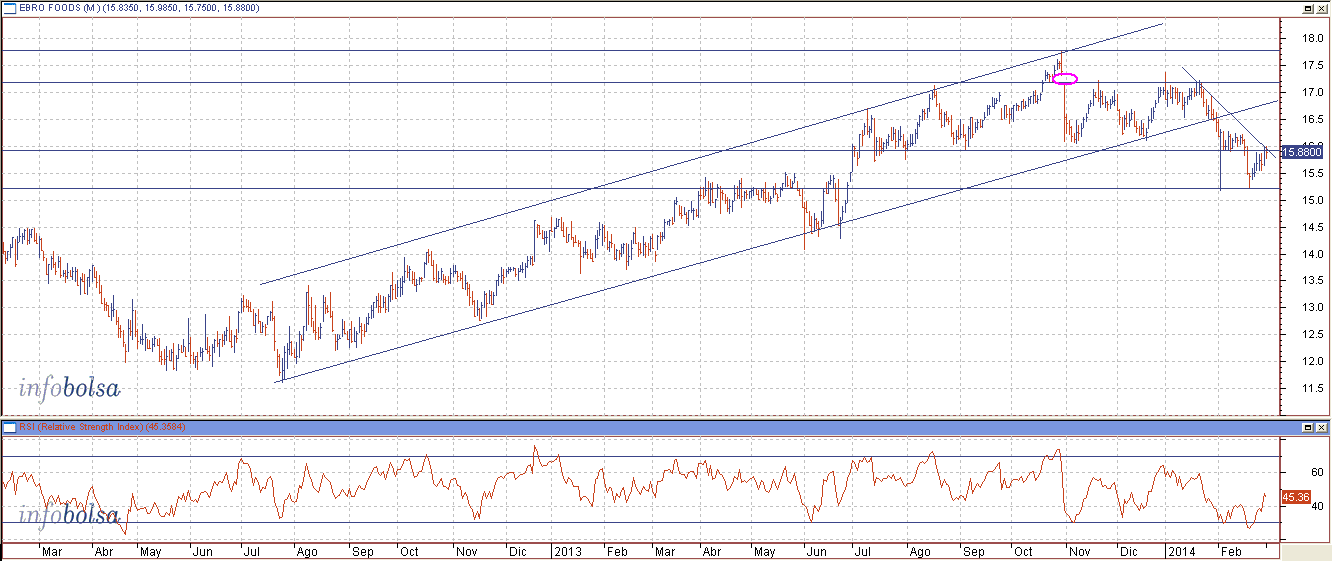
Task: Click the 60 level on RSI axis
Action: (x=1317, y=471)
